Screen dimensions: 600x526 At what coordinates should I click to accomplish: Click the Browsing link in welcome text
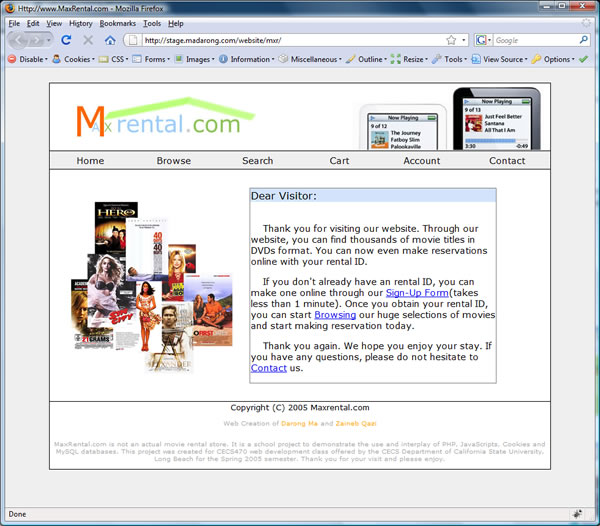334,315
